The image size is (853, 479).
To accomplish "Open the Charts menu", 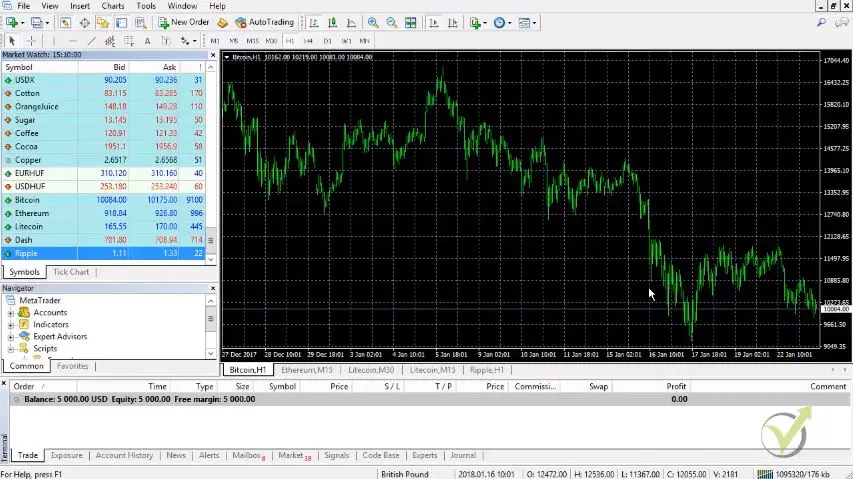I will coord(113,6).
